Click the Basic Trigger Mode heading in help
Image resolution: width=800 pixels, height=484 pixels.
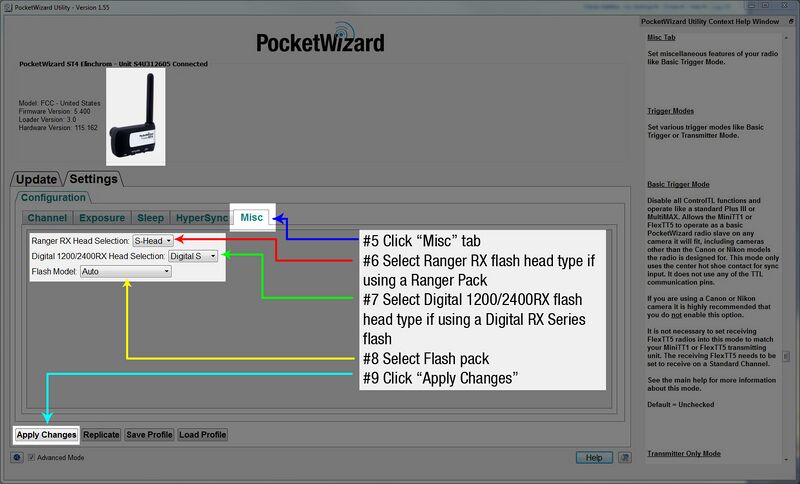tap(678, 184)
